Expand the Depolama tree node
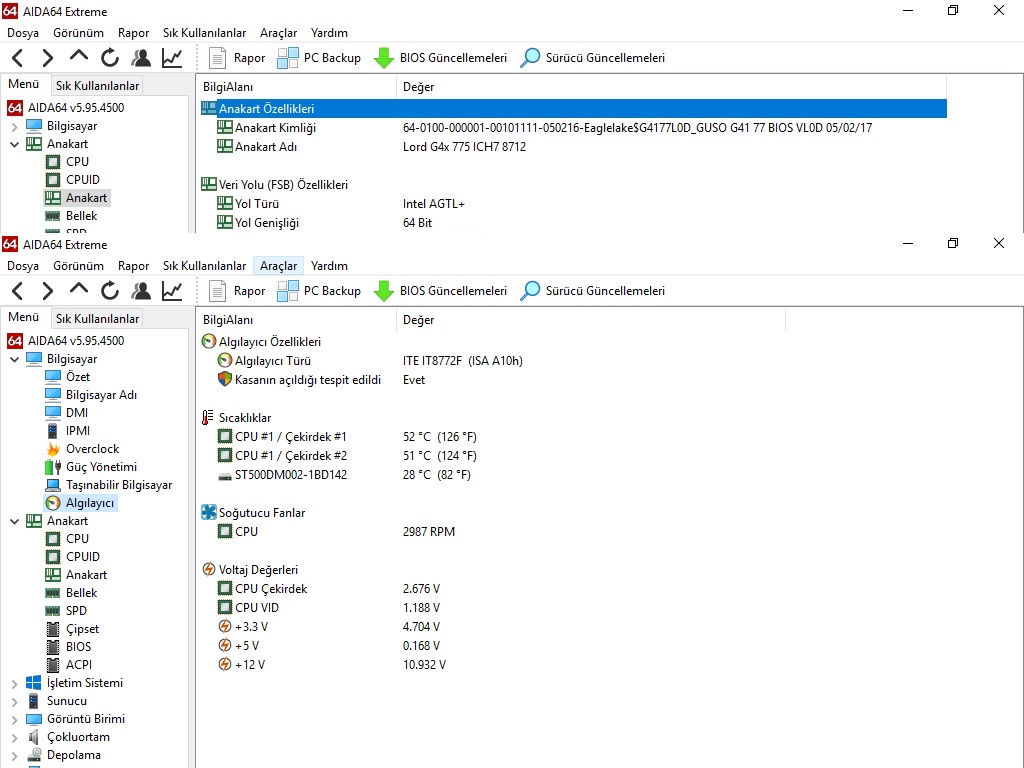Image resolution: width=1024 pixels, height=768 pixels. point(14,756)
